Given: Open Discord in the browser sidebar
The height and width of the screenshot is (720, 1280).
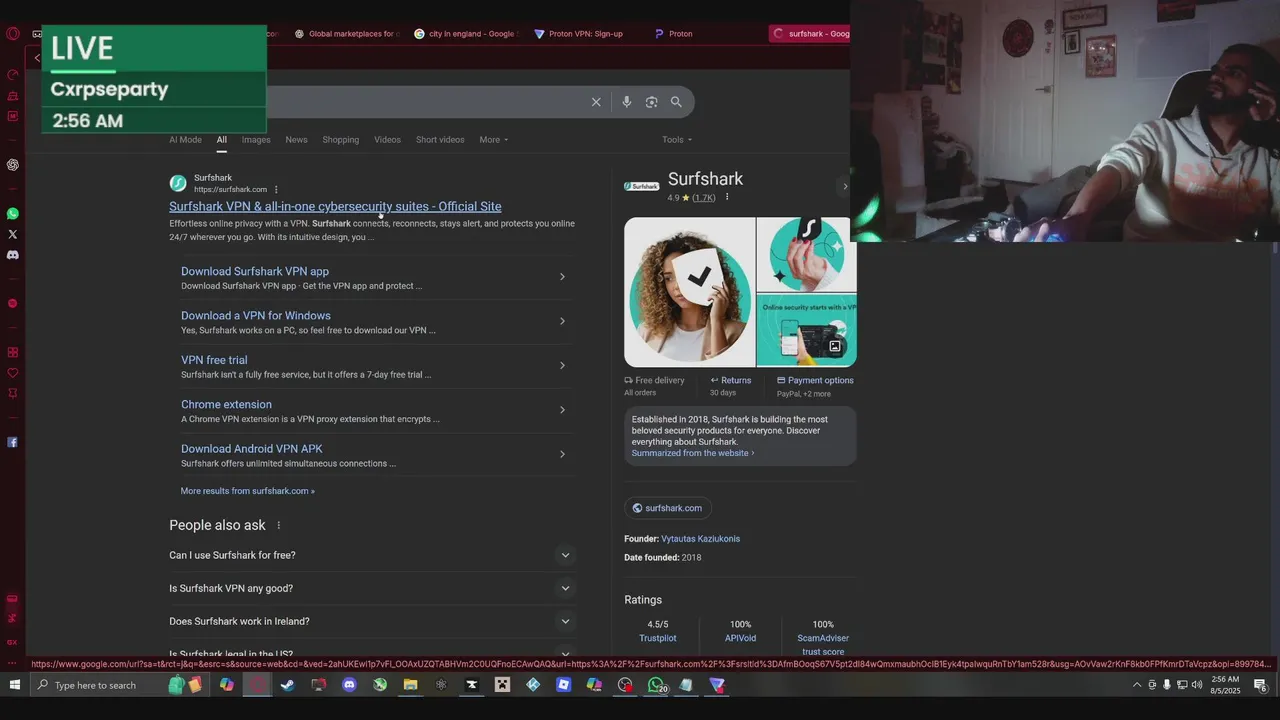Looking at the screenshot, I should [12, 255].
